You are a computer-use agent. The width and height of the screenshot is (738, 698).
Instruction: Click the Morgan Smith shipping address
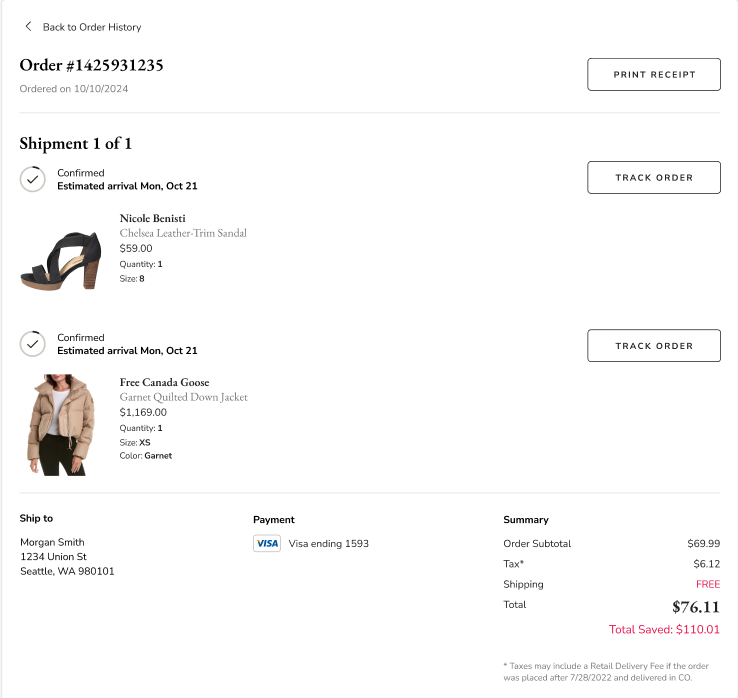coord(67,557)
